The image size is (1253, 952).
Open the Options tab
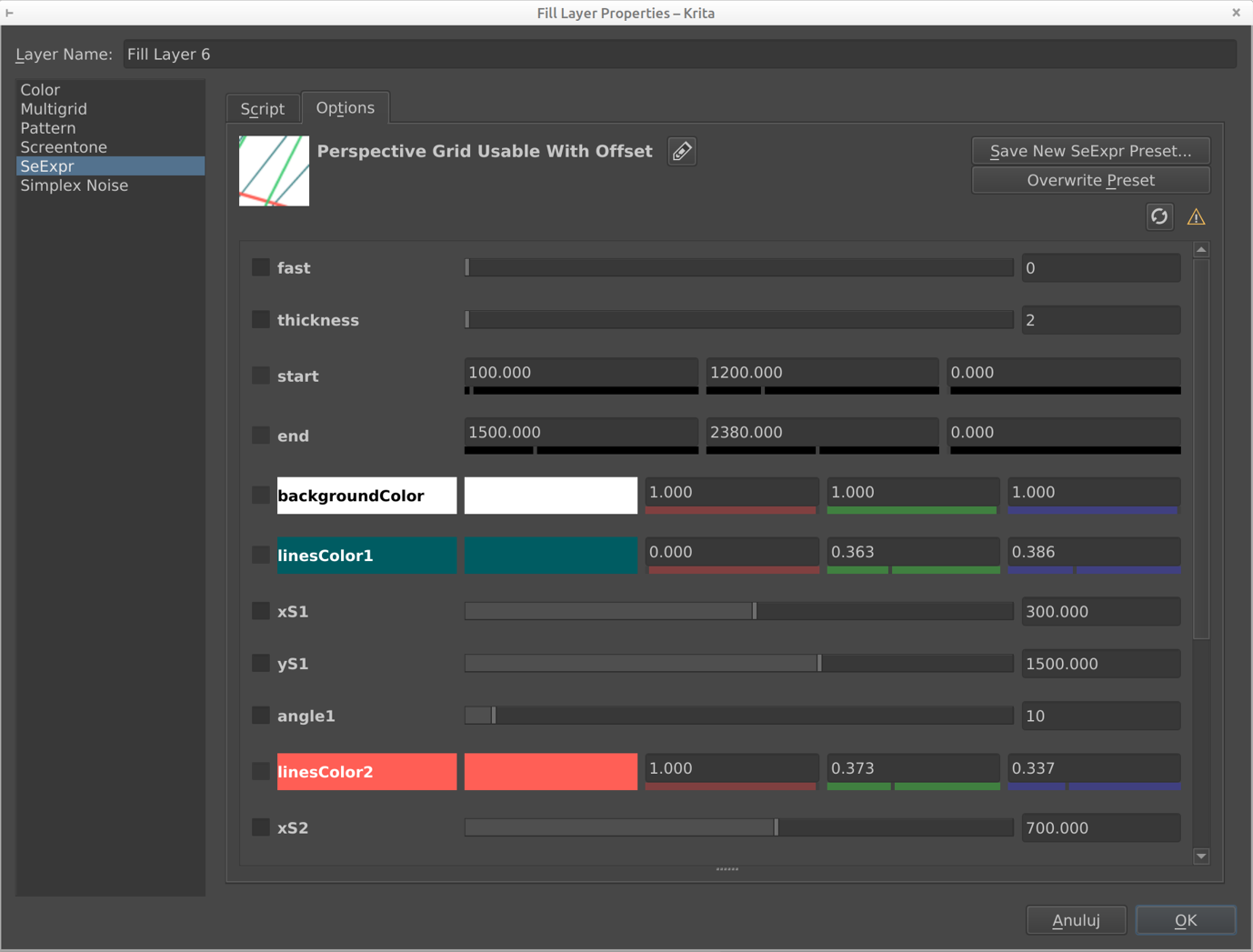pyautogui.click(x=345, y=107)
